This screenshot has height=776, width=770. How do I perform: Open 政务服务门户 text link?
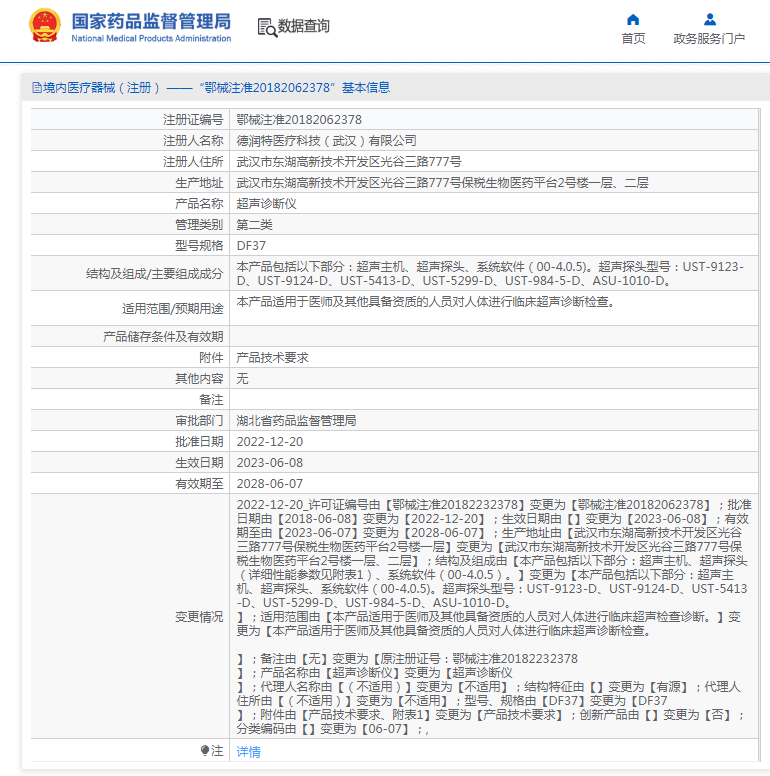(709, 39)
